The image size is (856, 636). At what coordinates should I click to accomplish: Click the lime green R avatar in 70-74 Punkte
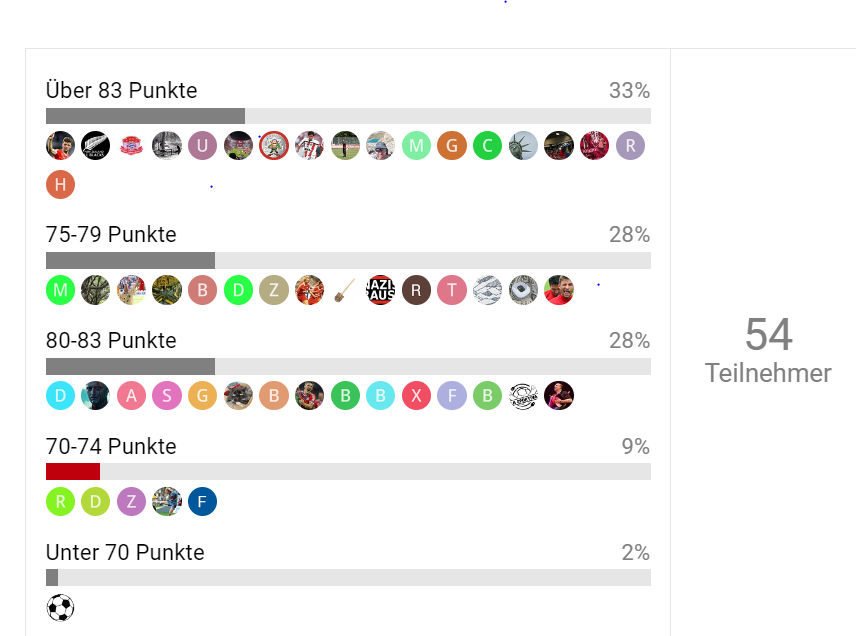(x=60, y=502)
